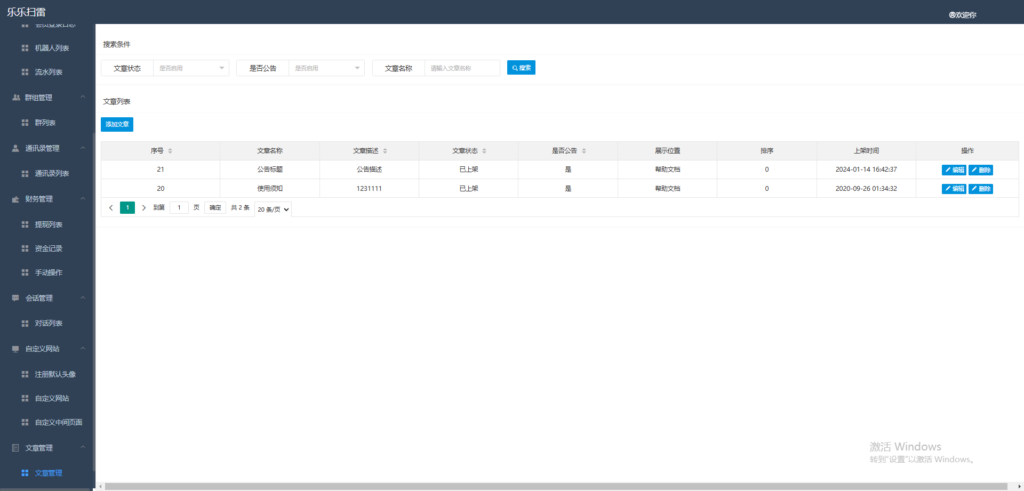1024x491 pixels.
Task: Open 流水列表 in the sidebar
Action: click(x=48, y=72)
